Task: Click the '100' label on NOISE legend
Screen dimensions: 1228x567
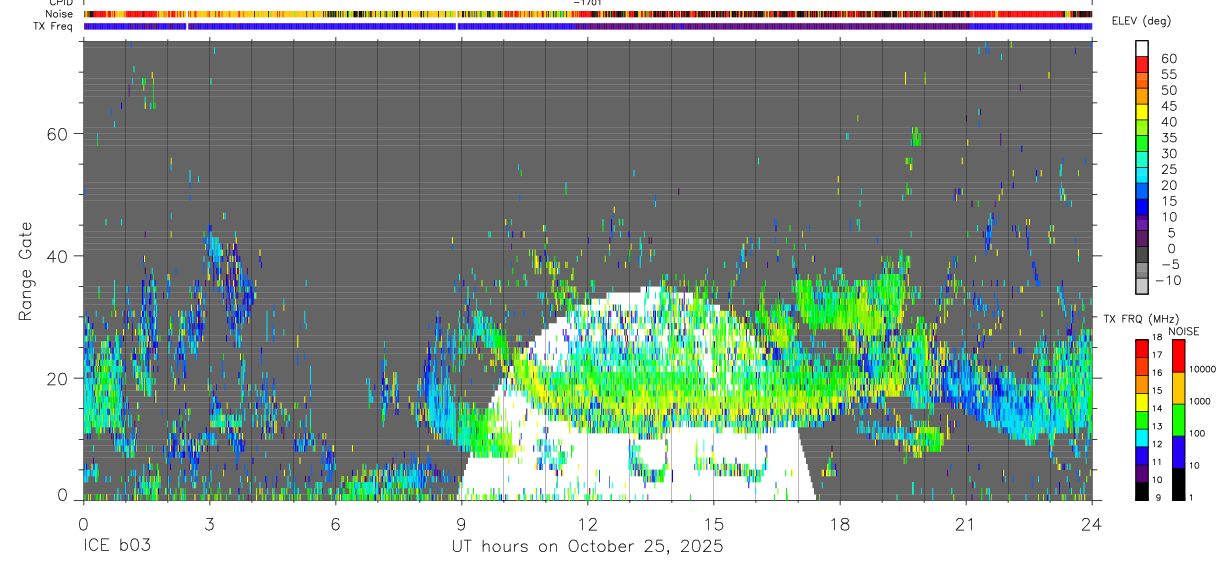Action: coord(1198,433)
